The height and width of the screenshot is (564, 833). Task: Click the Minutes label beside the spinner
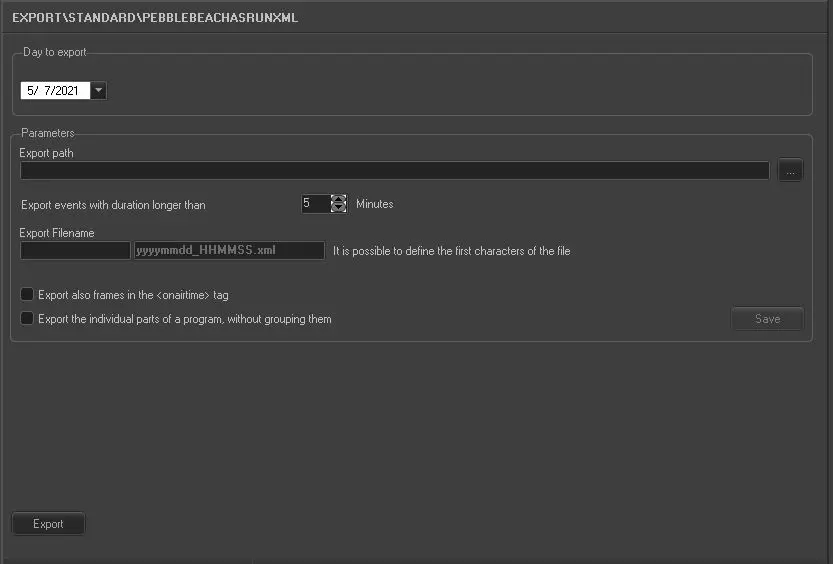pos(375,204)
